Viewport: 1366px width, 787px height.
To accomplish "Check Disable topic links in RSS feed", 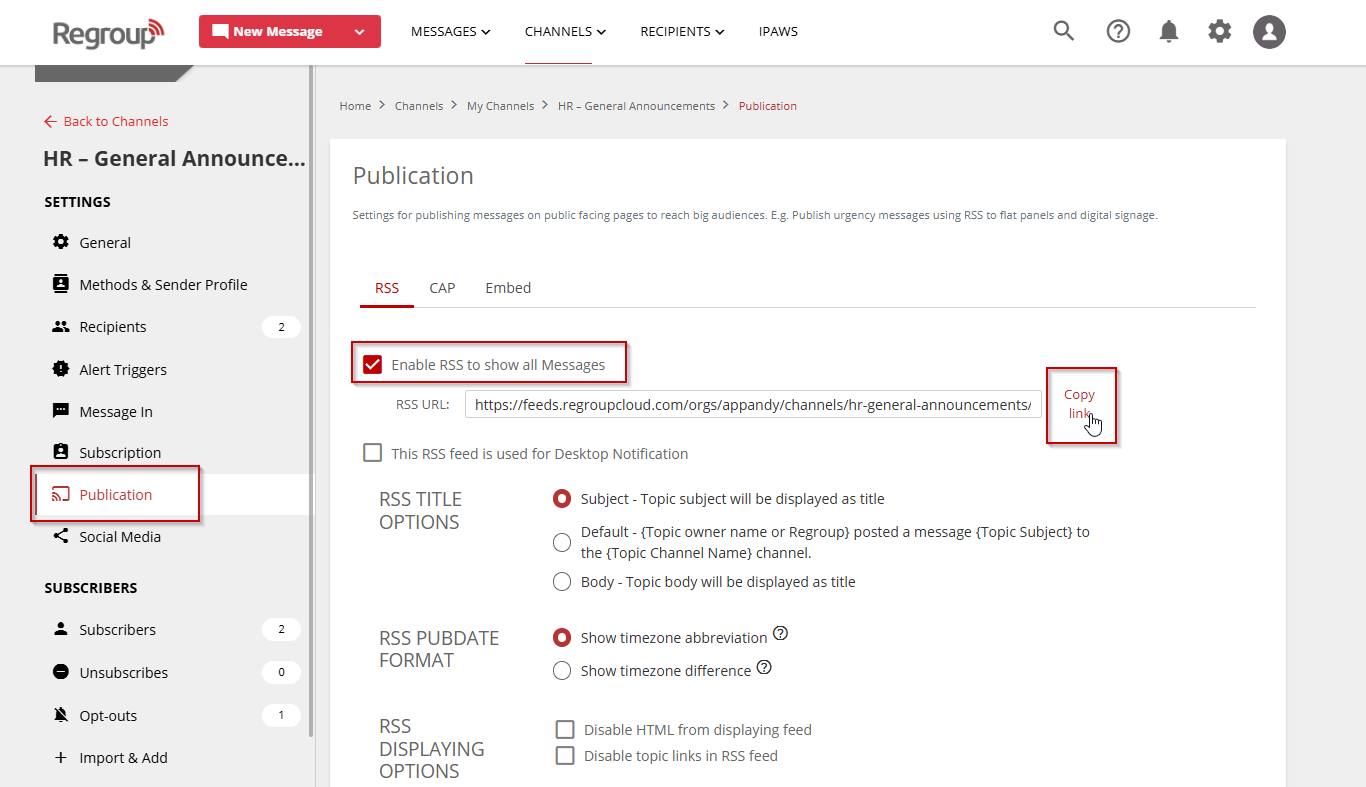I will (565, 755).
